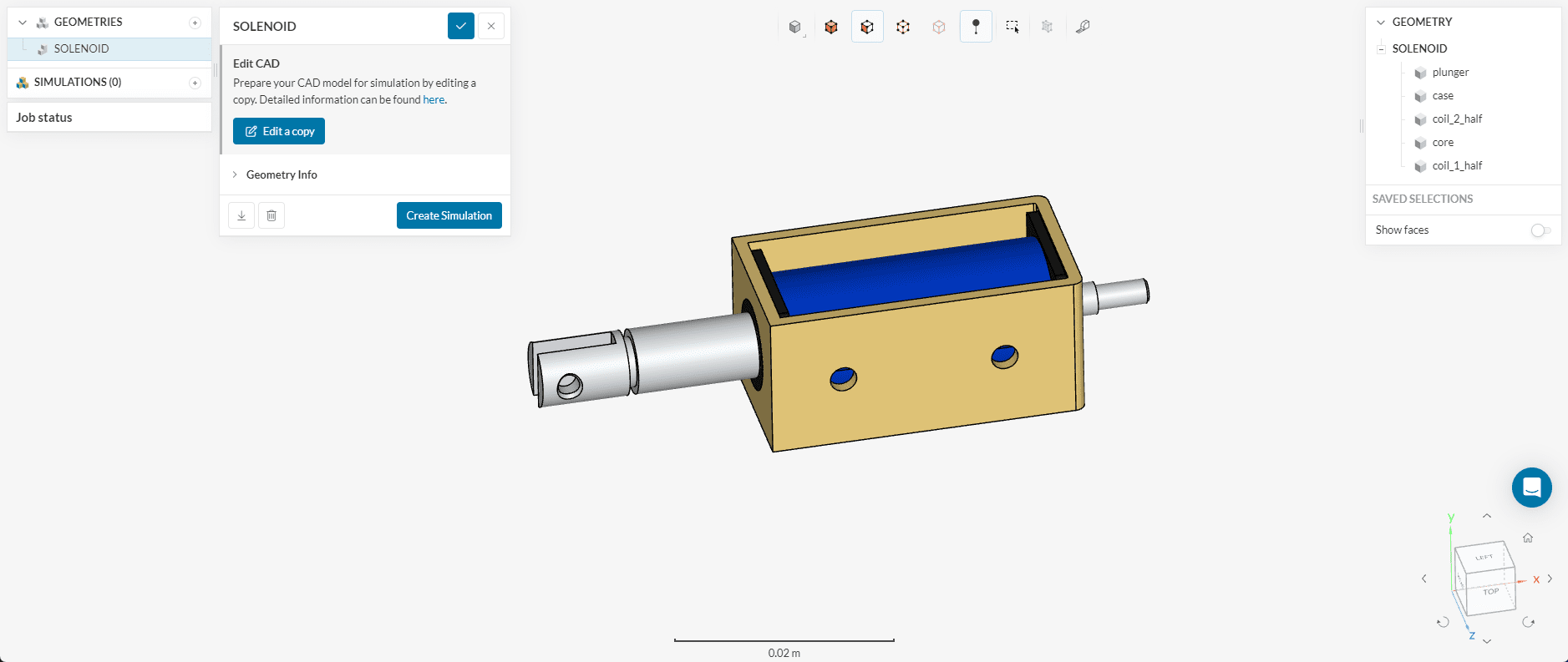Confirm SOLENOID settings with the checkmark
This screenshot has height=662, width=1568.
click(x=461, y=26)
